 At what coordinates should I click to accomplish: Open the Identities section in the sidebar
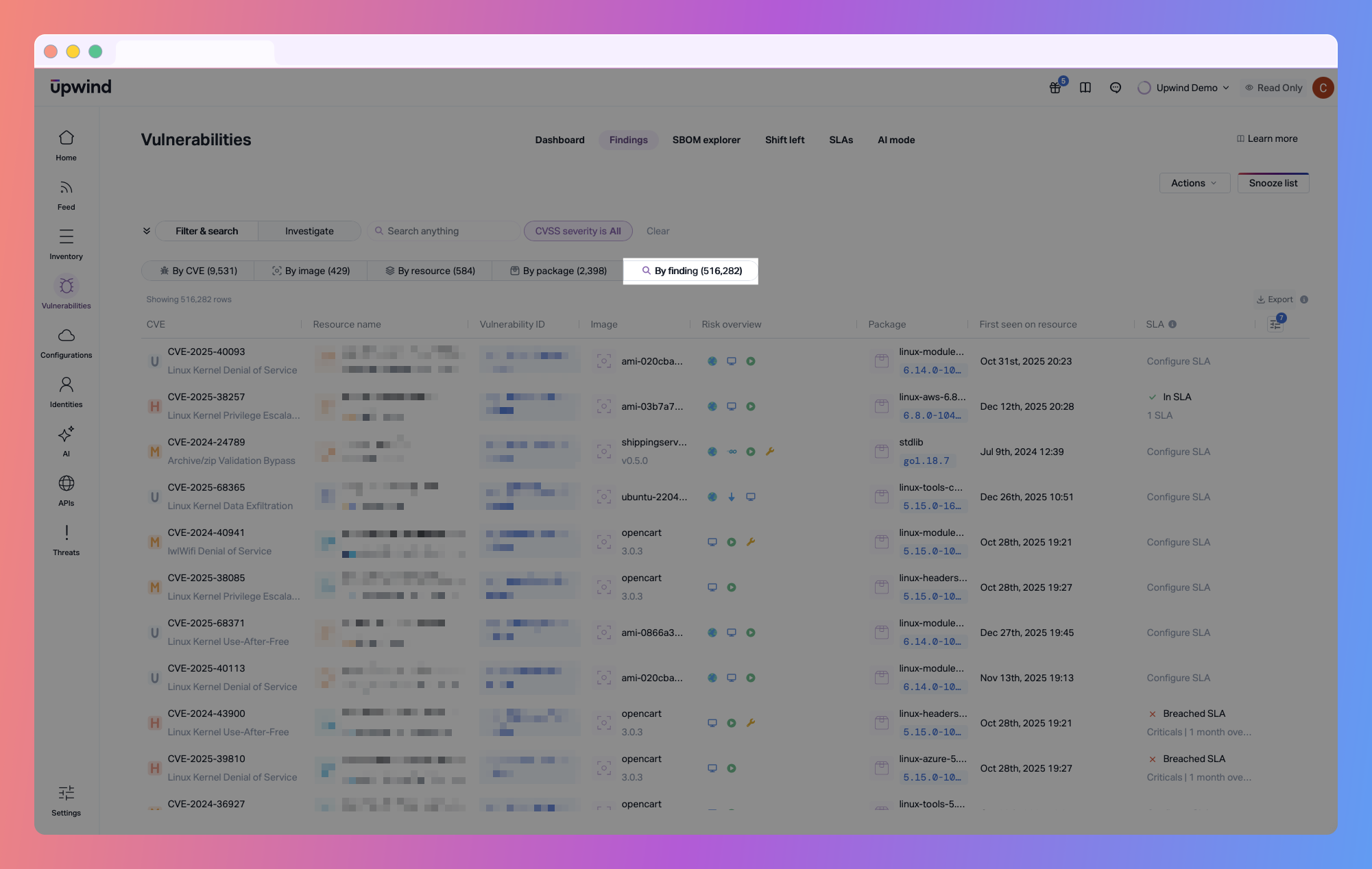pos(66,391)
